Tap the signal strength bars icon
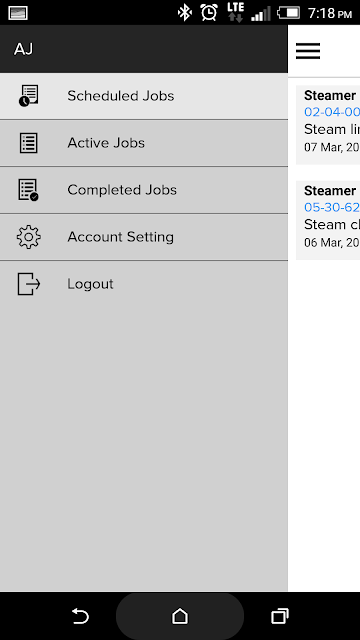The height and width of the screenshot is (640, 360). tap(261, 13)
